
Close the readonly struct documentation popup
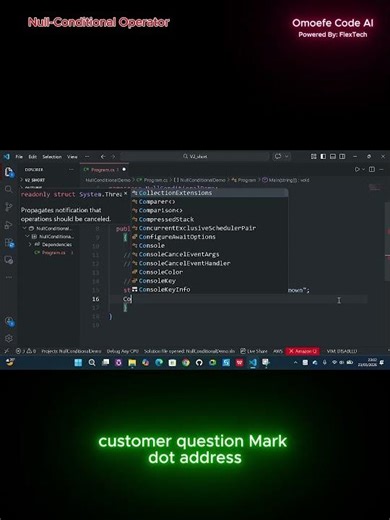(x=126, y=194)
